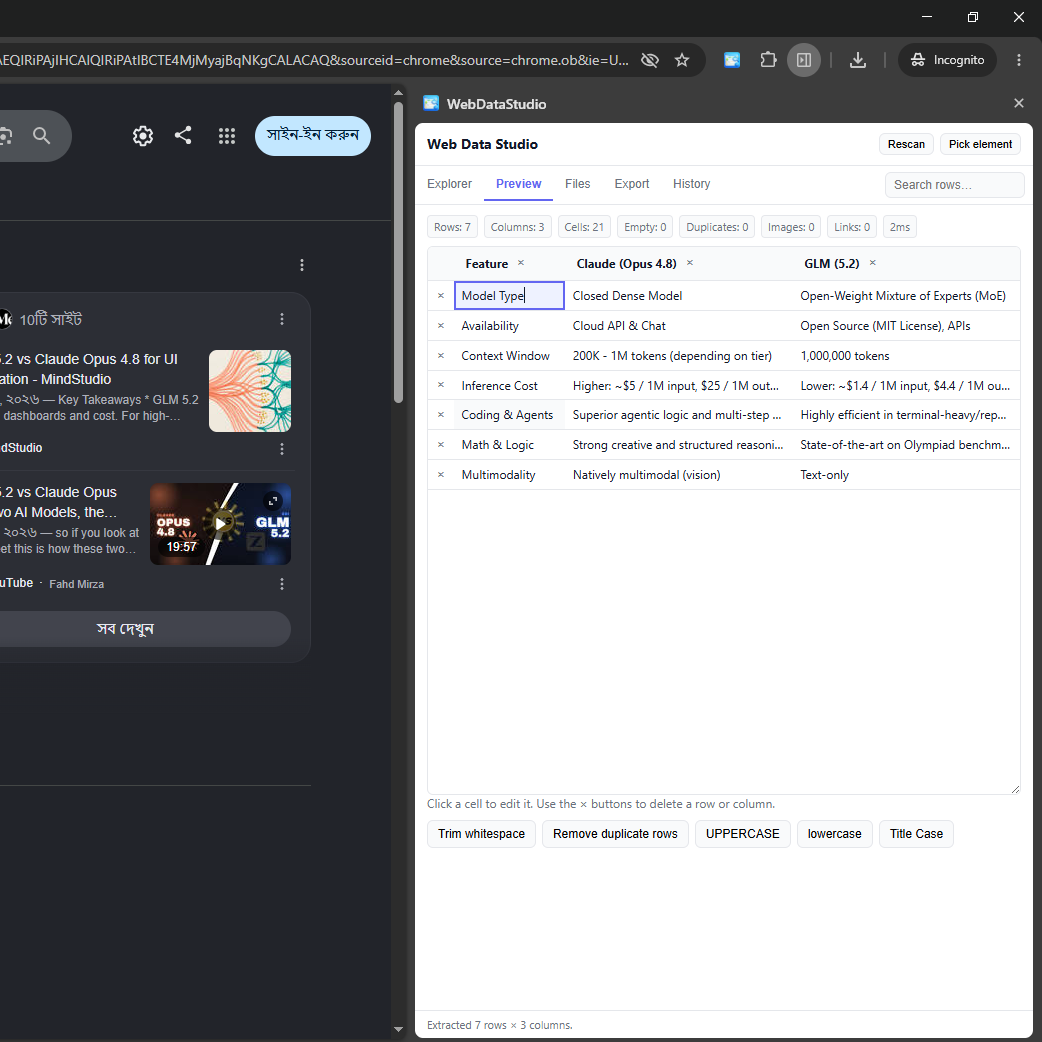This screenshot has width=1042, height=1042.
Task: Click the Incognito profile button
Action: (x=947, y=60)
